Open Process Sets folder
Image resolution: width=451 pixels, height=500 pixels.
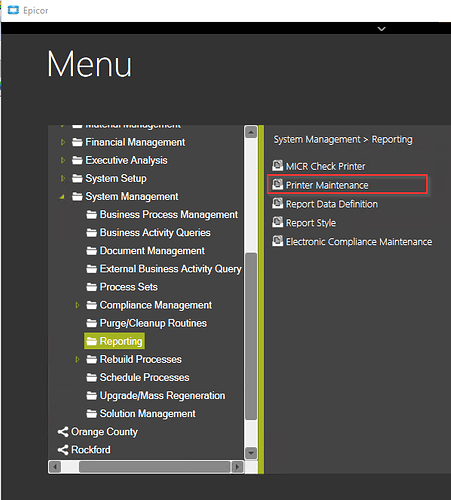coord(128,287)
